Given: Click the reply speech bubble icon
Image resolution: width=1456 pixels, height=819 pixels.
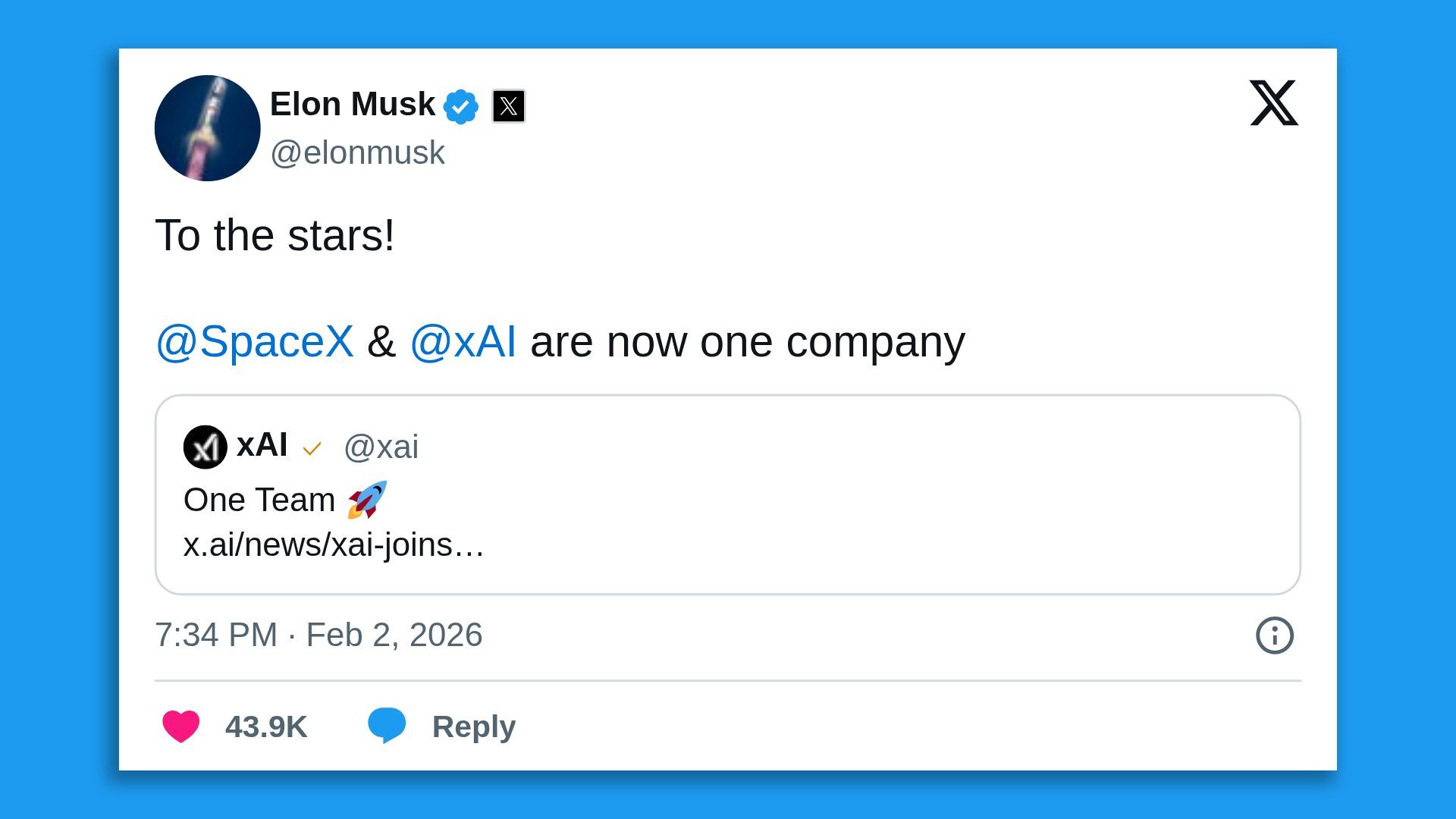Looking at the screenshot, I should (388, 726).
